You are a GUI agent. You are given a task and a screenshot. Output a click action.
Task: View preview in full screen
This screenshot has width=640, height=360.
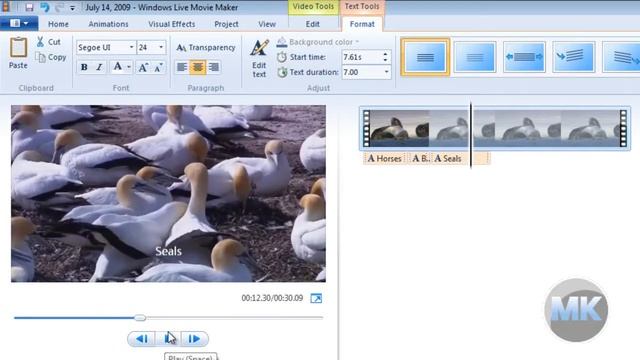[316, 298]
